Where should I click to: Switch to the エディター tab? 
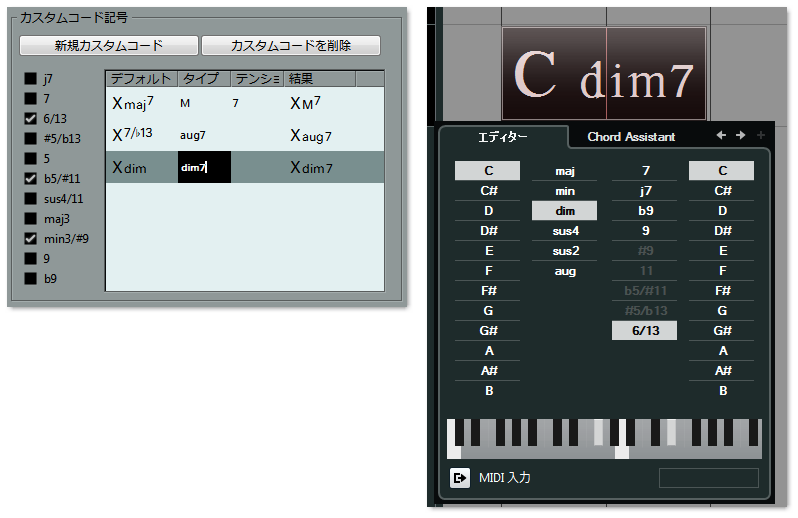503,137
